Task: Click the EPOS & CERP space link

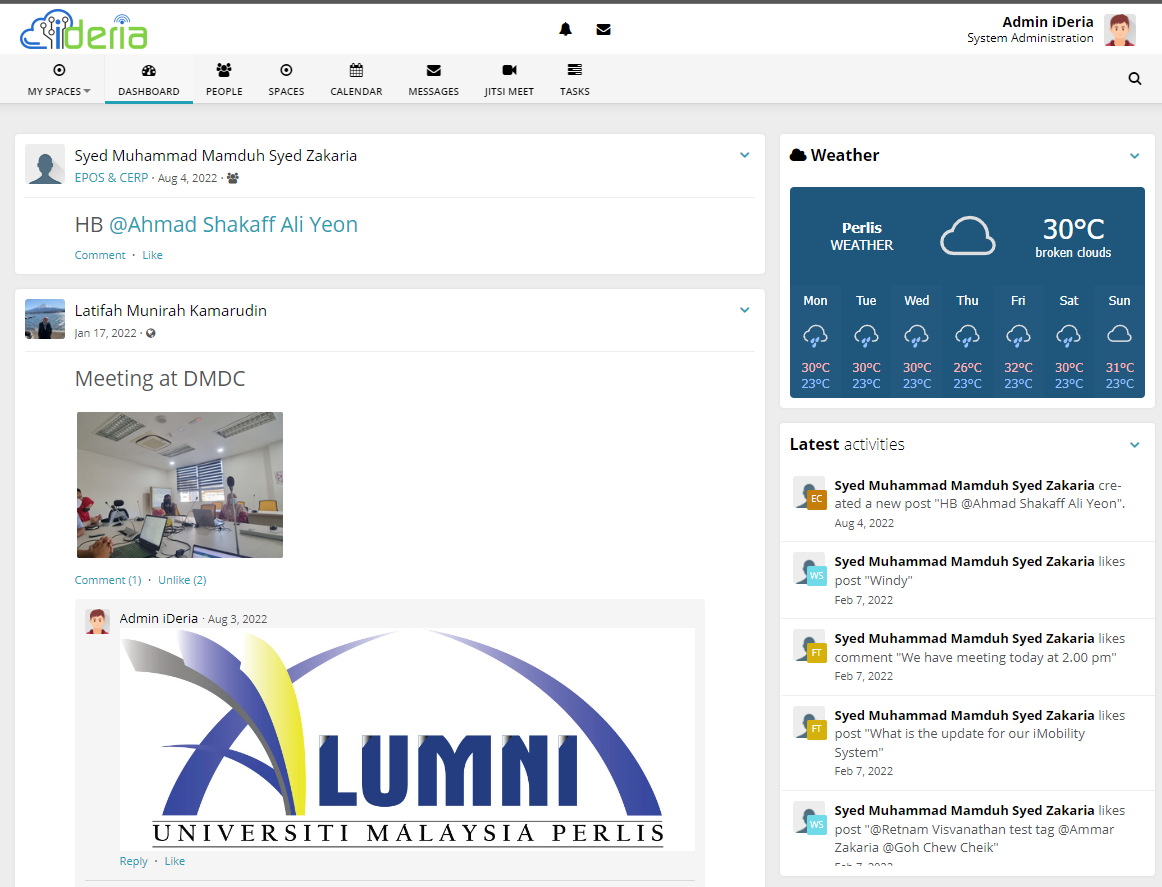Action: 111,178
